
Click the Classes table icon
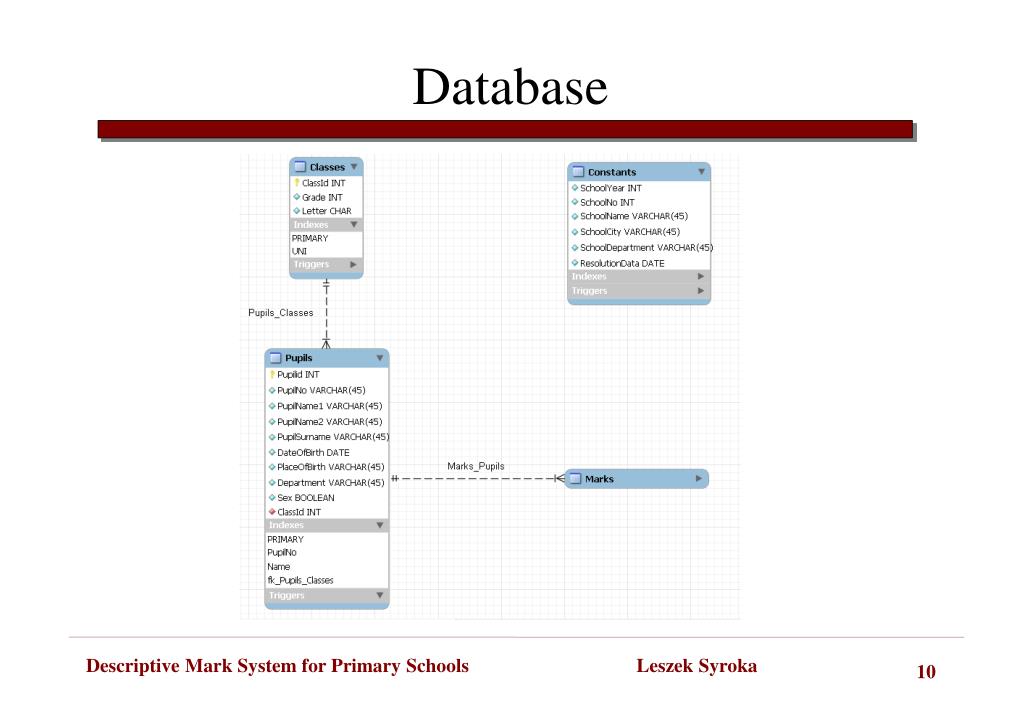300,167
